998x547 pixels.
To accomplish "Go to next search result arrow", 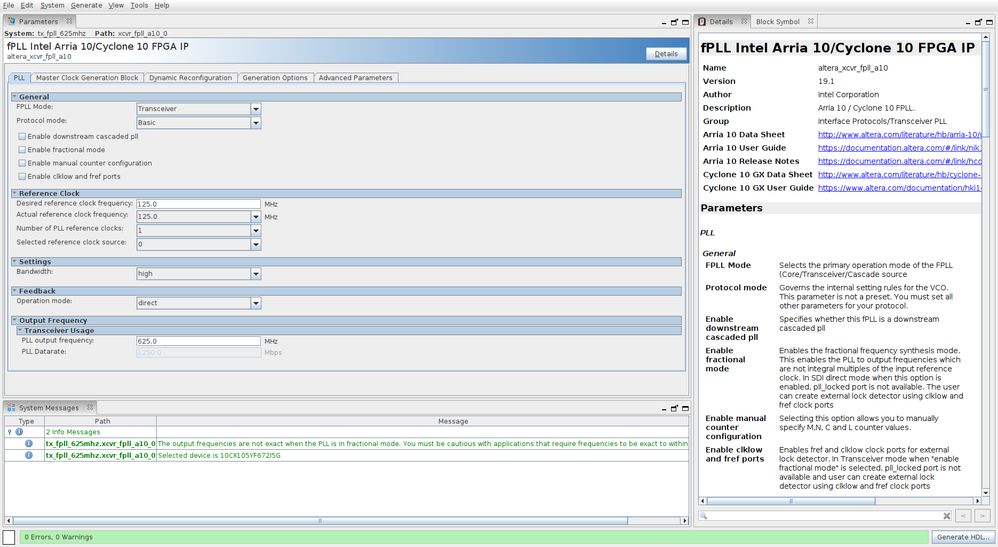I will 982,516.
